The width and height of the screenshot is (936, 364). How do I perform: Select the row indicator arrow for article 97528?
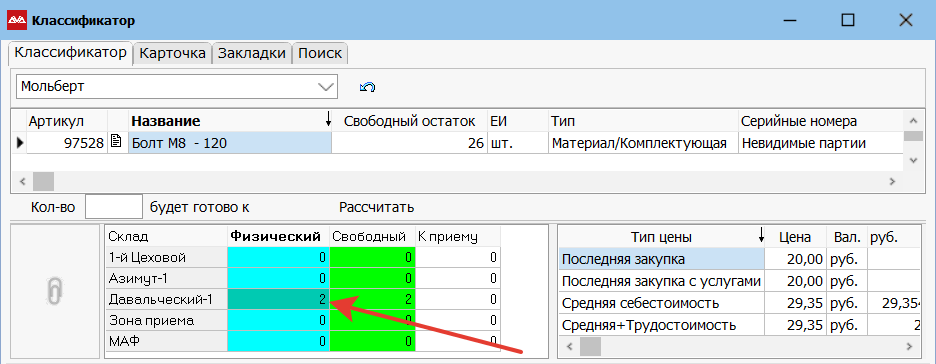point(20,143)
